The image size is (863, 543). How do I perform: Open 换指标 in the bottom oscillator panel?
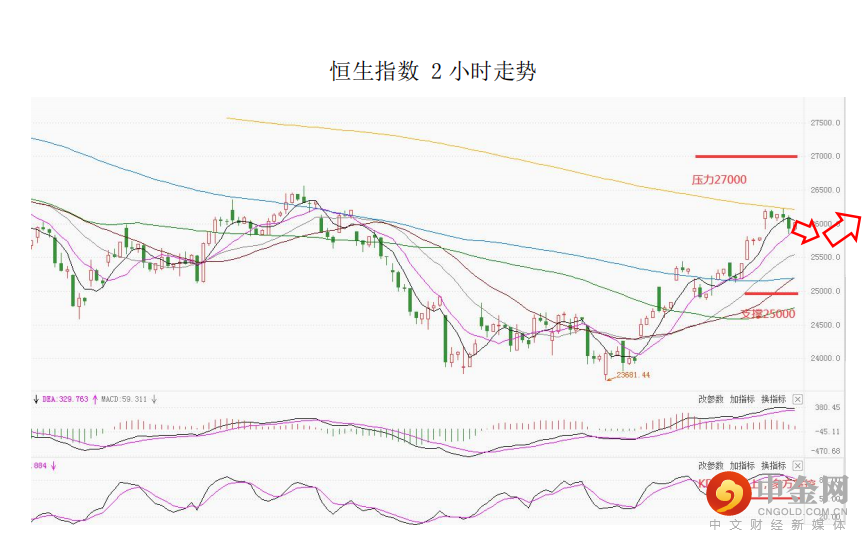pyautogui.click(x=773, y=466)
